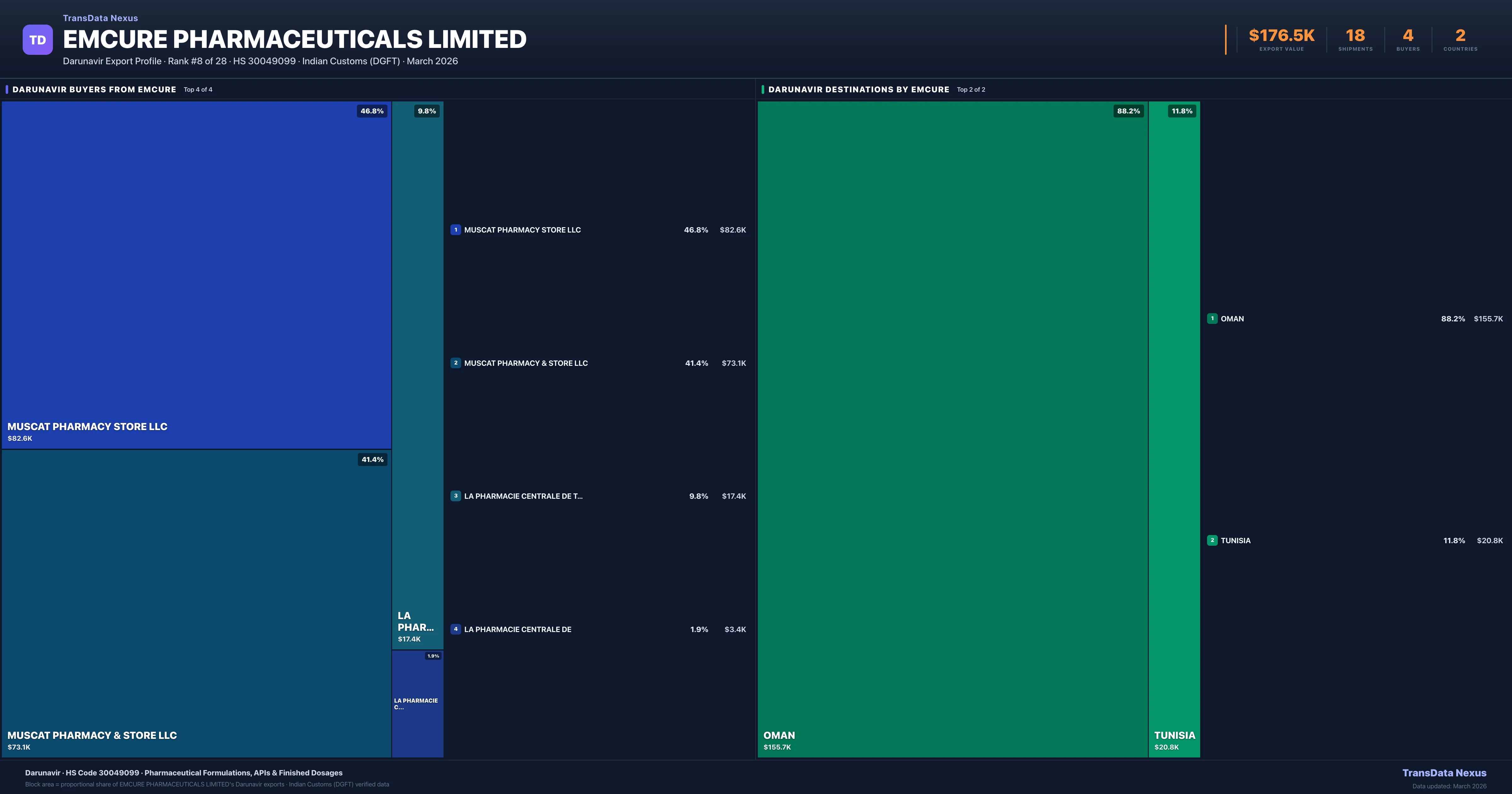Image resolution: width=1512 pixels, height=794 pixels.
Task: Select the large Oman destination block
Action: point(952,429)
